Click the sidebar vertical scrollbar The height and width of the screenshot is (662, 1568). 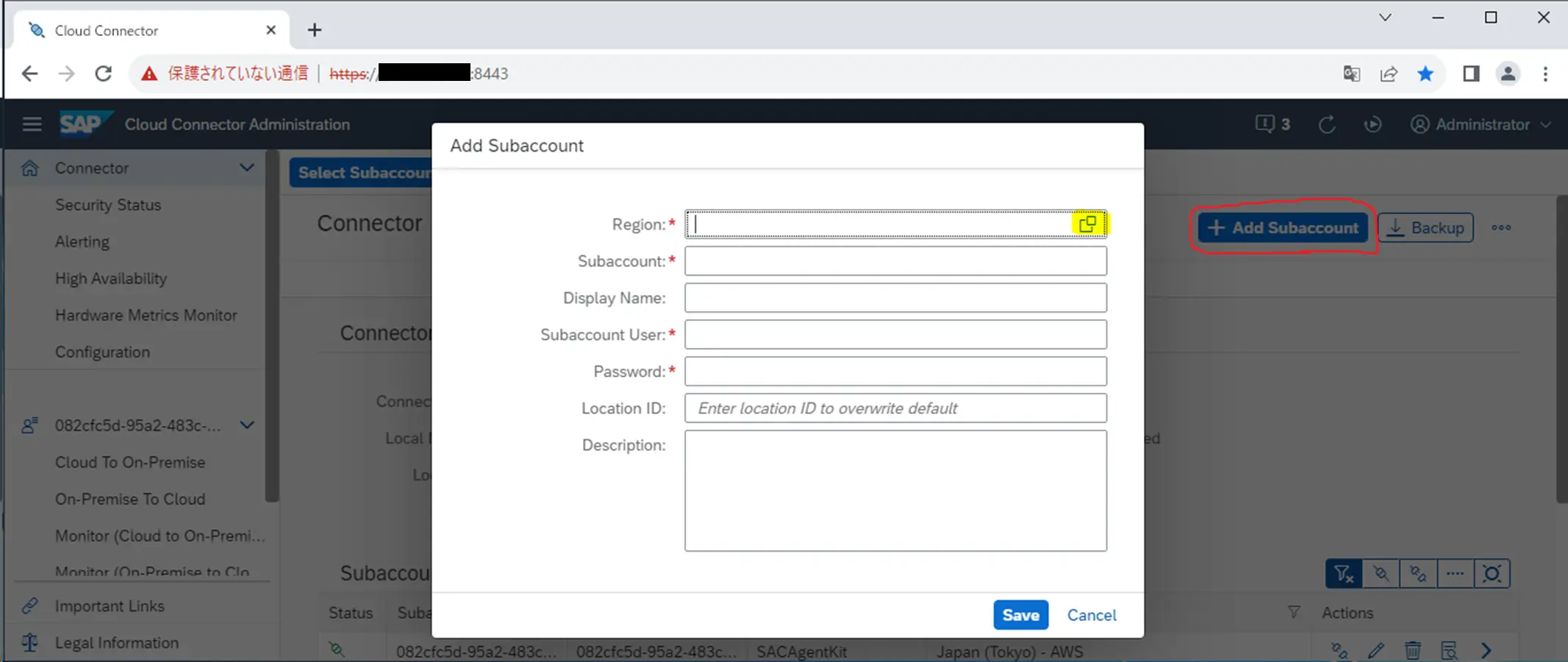[x=272, y=327]
